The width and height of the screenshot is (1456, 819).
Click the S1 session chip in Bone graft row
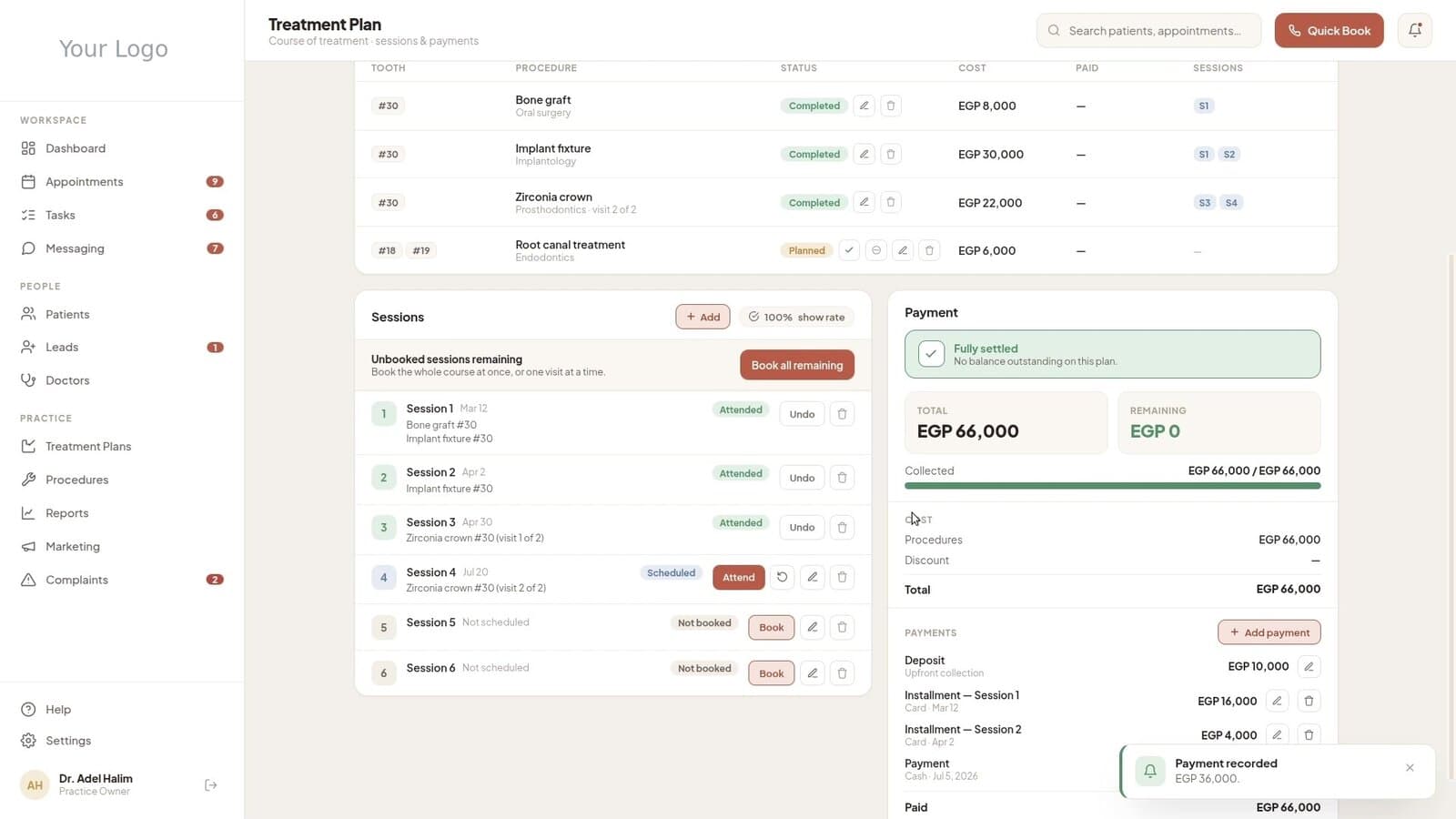(1204, 106)
